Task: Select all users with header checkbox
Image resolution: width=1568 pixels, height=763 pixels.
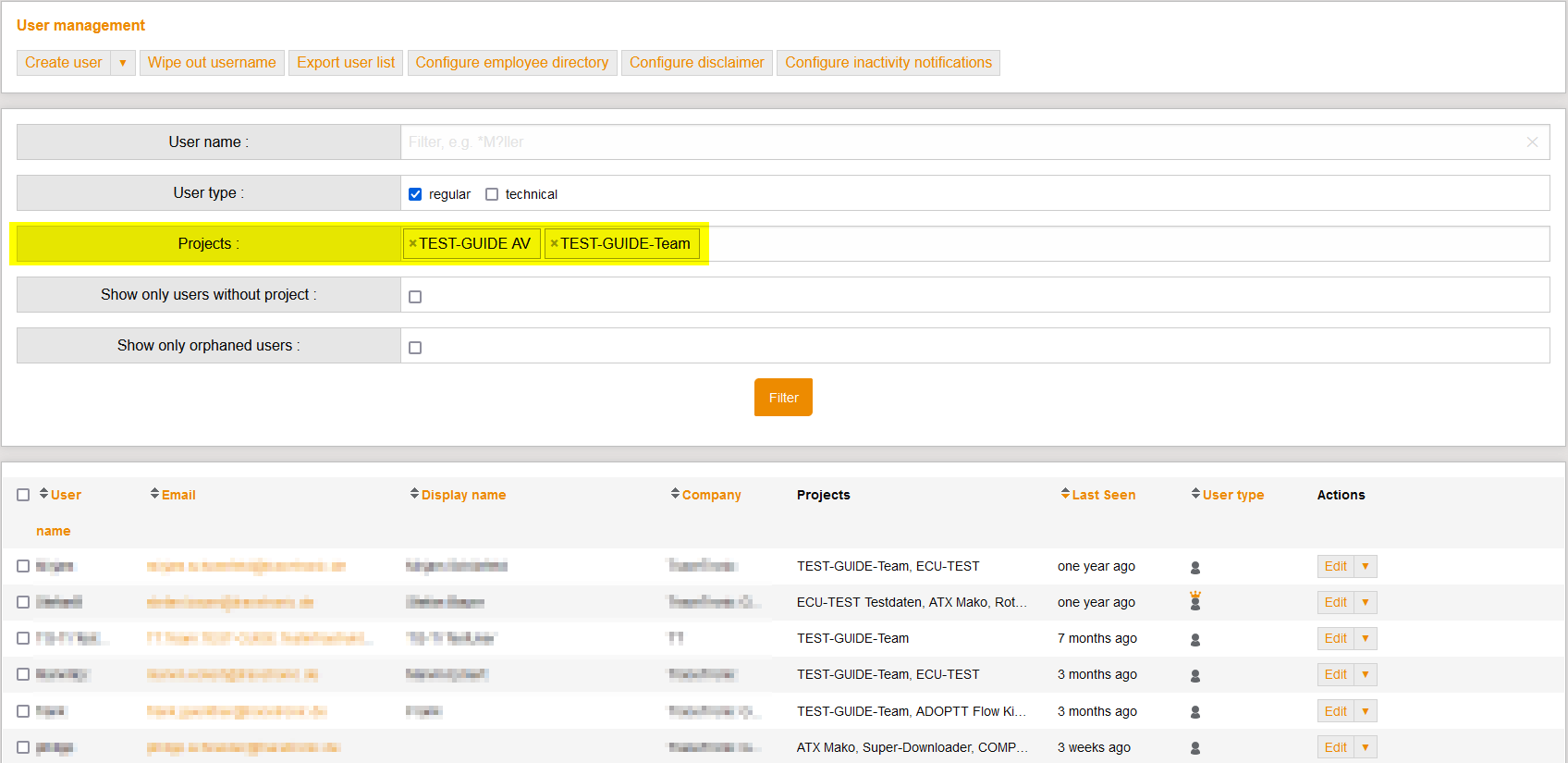Action: (x=23, y=495)
